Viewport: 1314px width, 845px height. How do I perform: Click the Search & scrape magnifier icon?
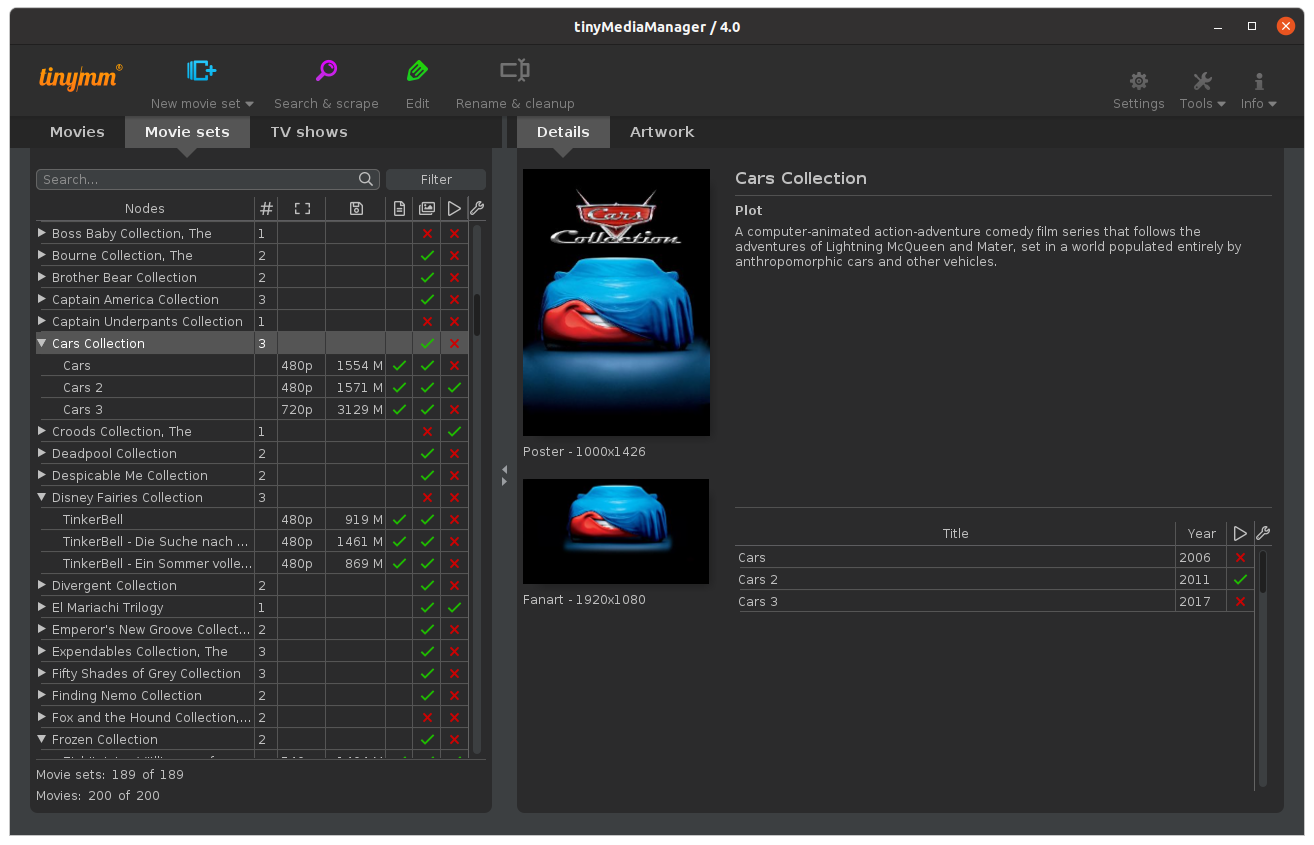point(326,71)
